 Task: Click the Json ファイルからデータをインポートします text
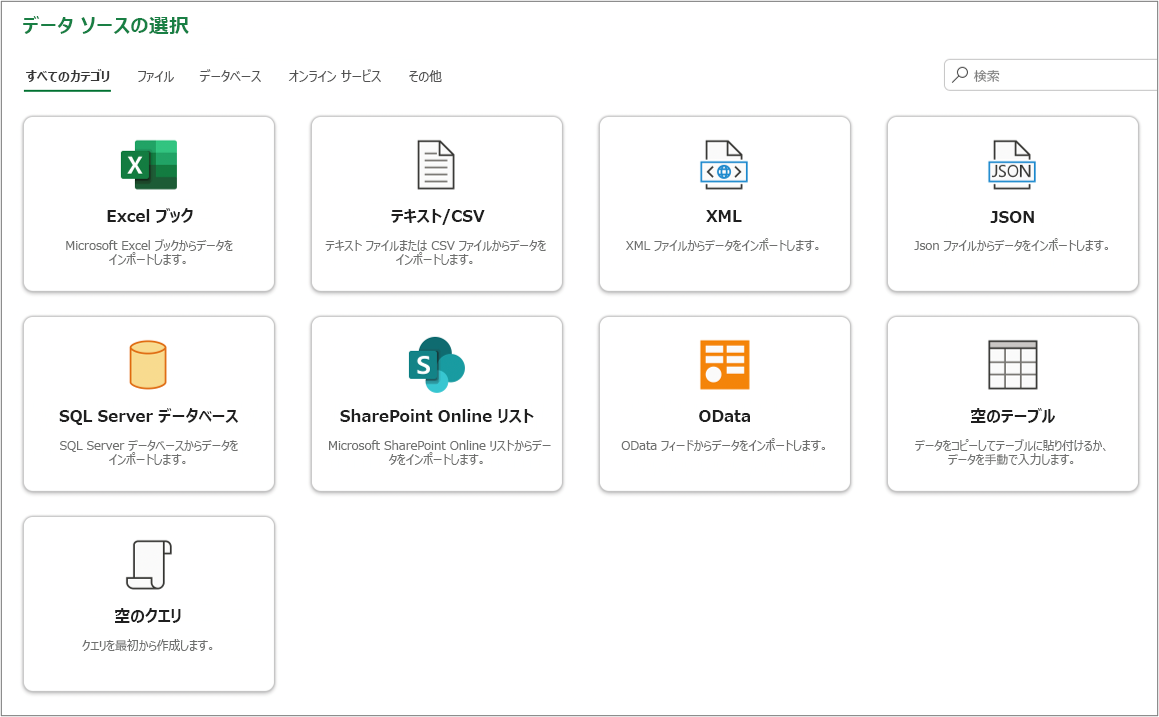tap(1012, 245)
